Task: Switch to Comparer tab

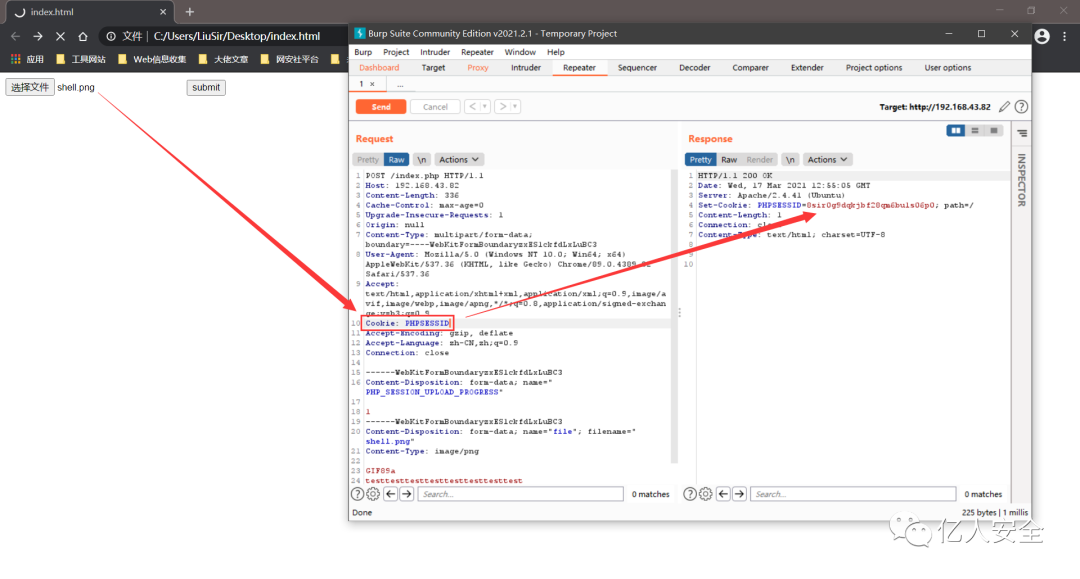Action: pos(750,67)
